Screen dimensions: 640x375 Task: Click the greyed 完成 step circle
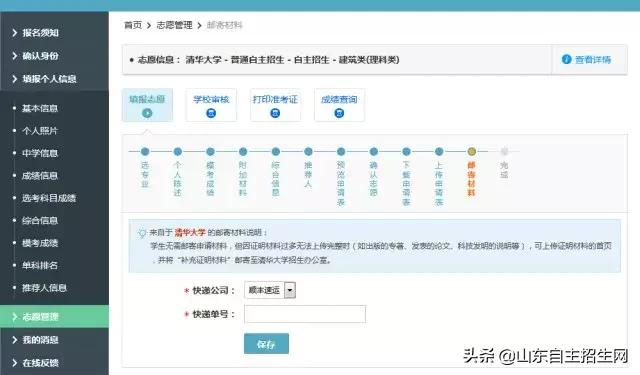tap(504, 151)
